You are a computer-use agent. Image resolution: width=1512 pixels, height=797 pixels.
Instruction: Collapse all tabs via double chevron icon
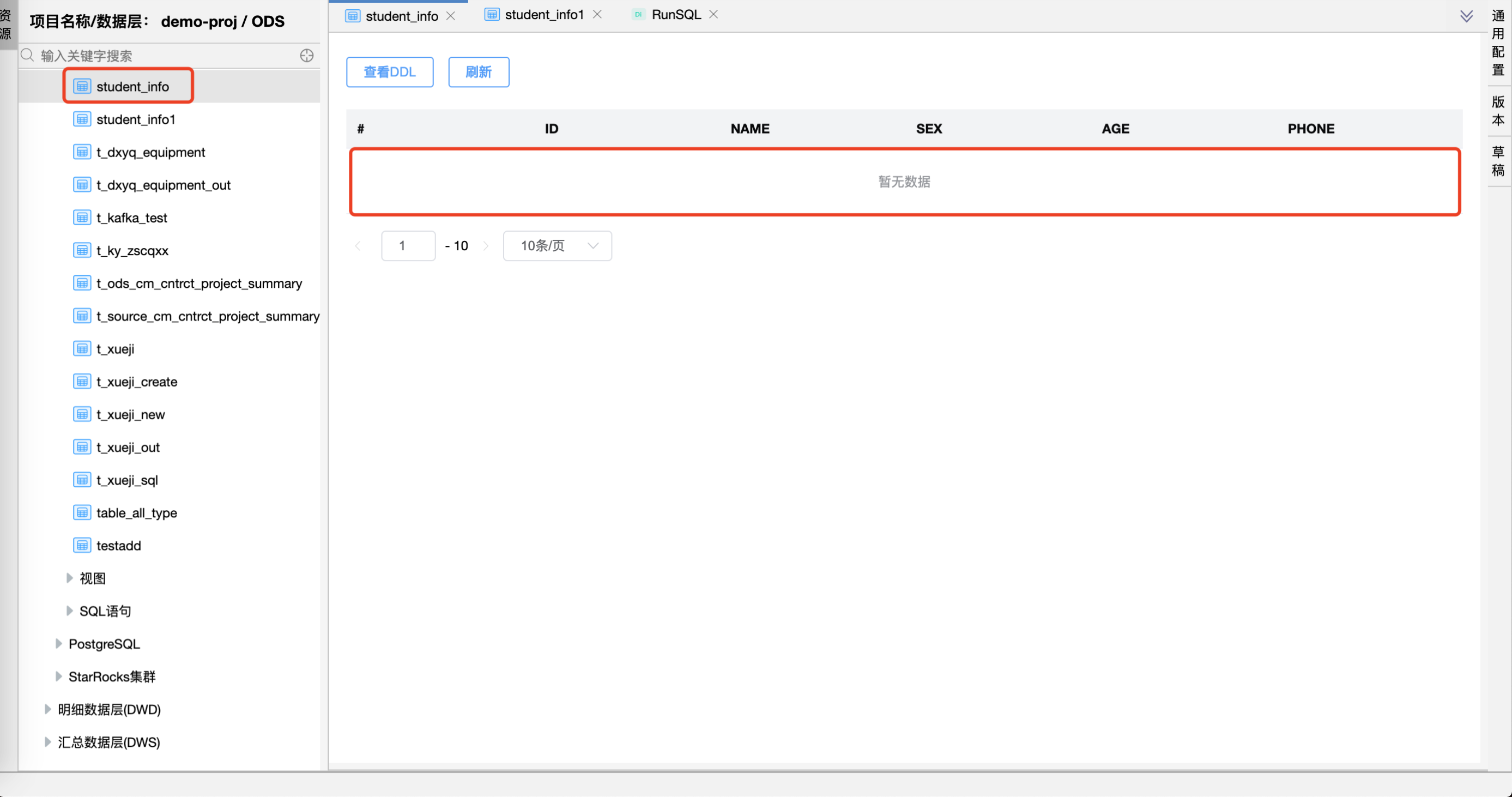tap(1466, 16)
